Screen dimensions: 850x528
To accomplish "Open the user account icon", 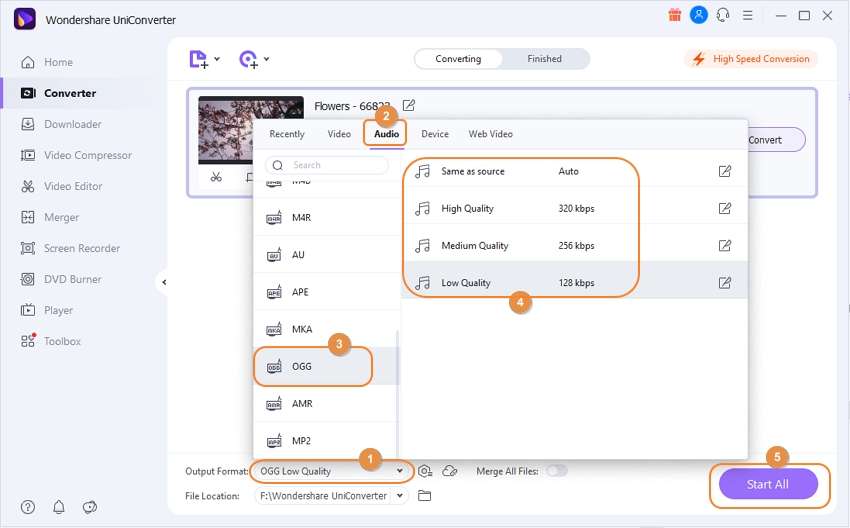I will (699, 15).
